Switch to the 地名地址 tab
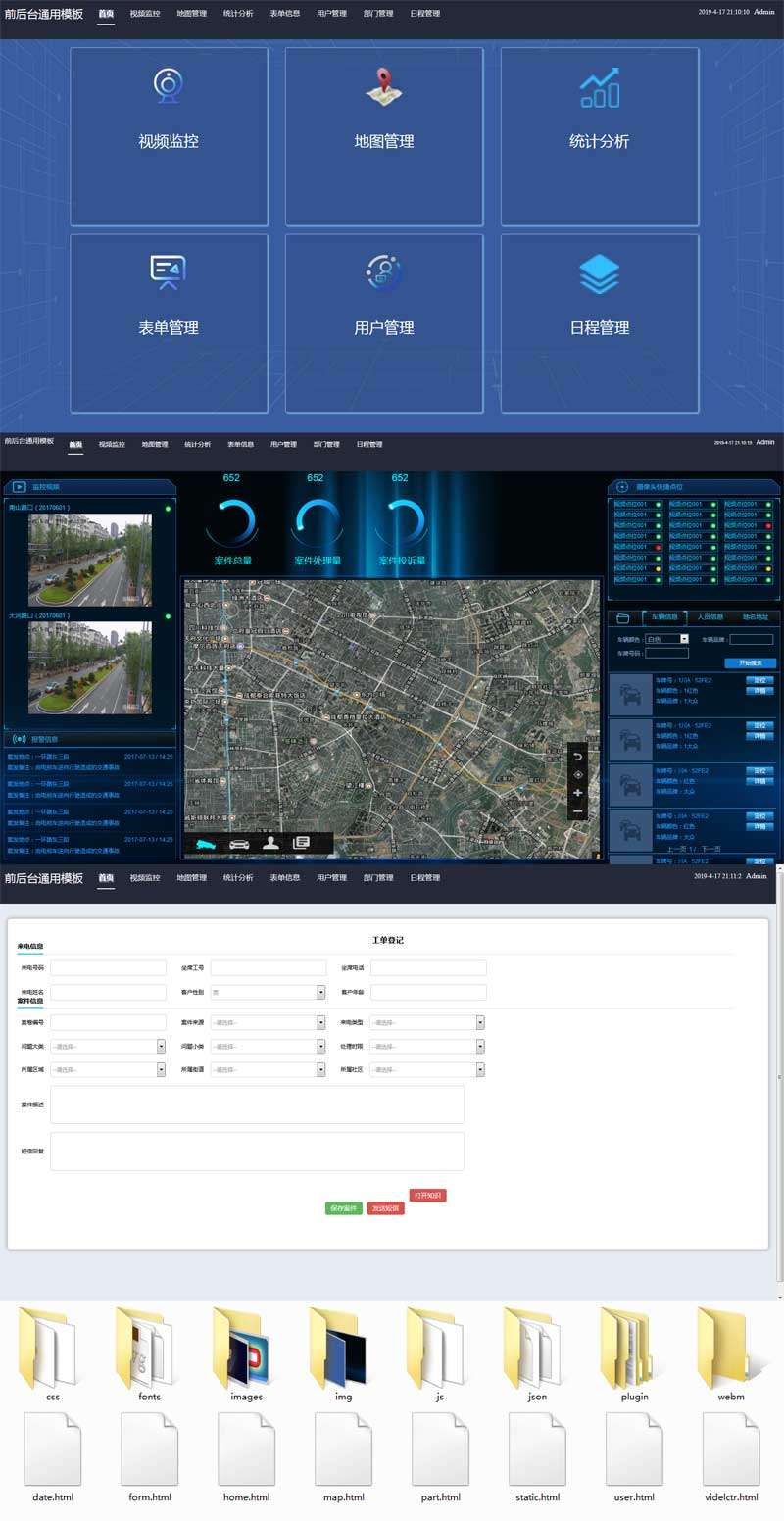The image size is (784, 1521). click(755, 617)
